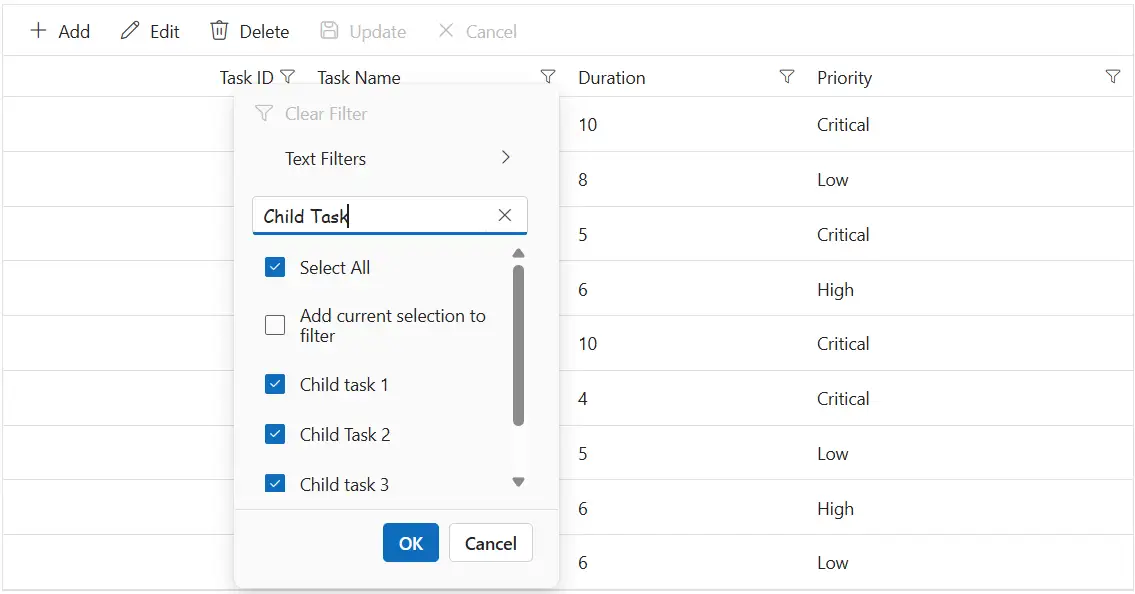Click the toolbar Cancel button

point(478,31)
